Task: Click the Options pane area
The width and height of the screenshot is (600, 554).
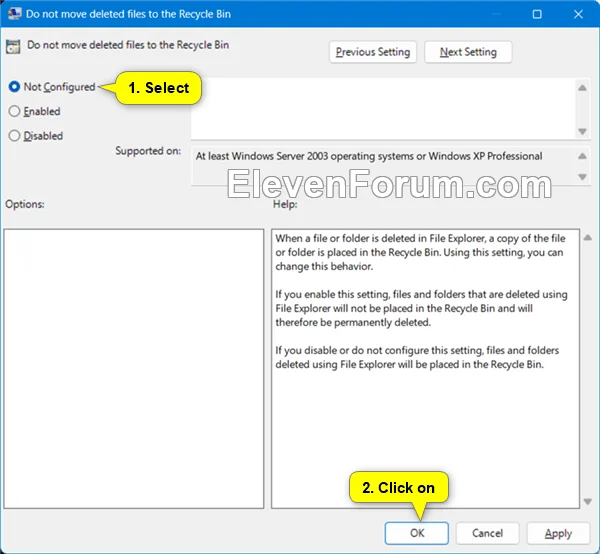Action: pos(134,369)
